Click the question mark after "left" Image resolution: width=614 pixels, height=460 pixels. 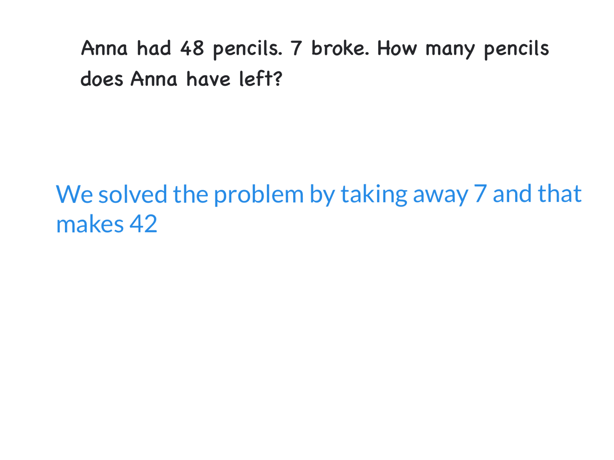click(x=278, y=79)
